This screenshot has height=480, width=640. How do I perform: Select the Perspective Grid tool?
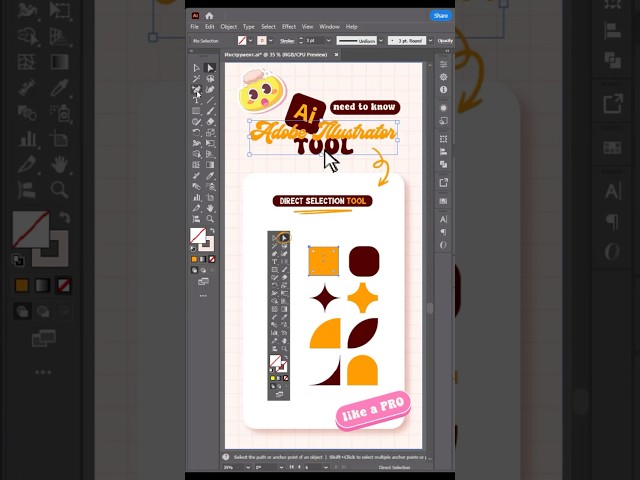pos(210,154)
